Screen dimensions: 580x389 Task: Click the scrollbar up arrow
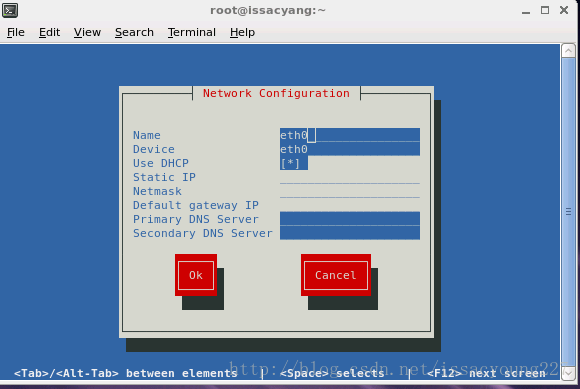coord(569,51)
